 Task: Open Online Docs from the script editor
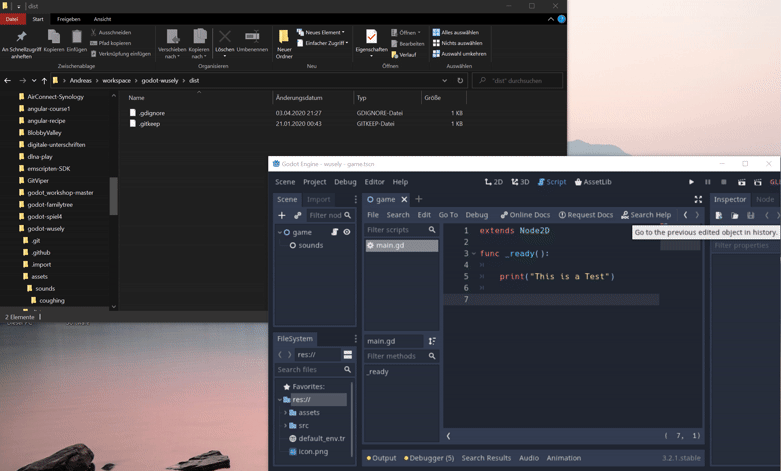[525, 215]
